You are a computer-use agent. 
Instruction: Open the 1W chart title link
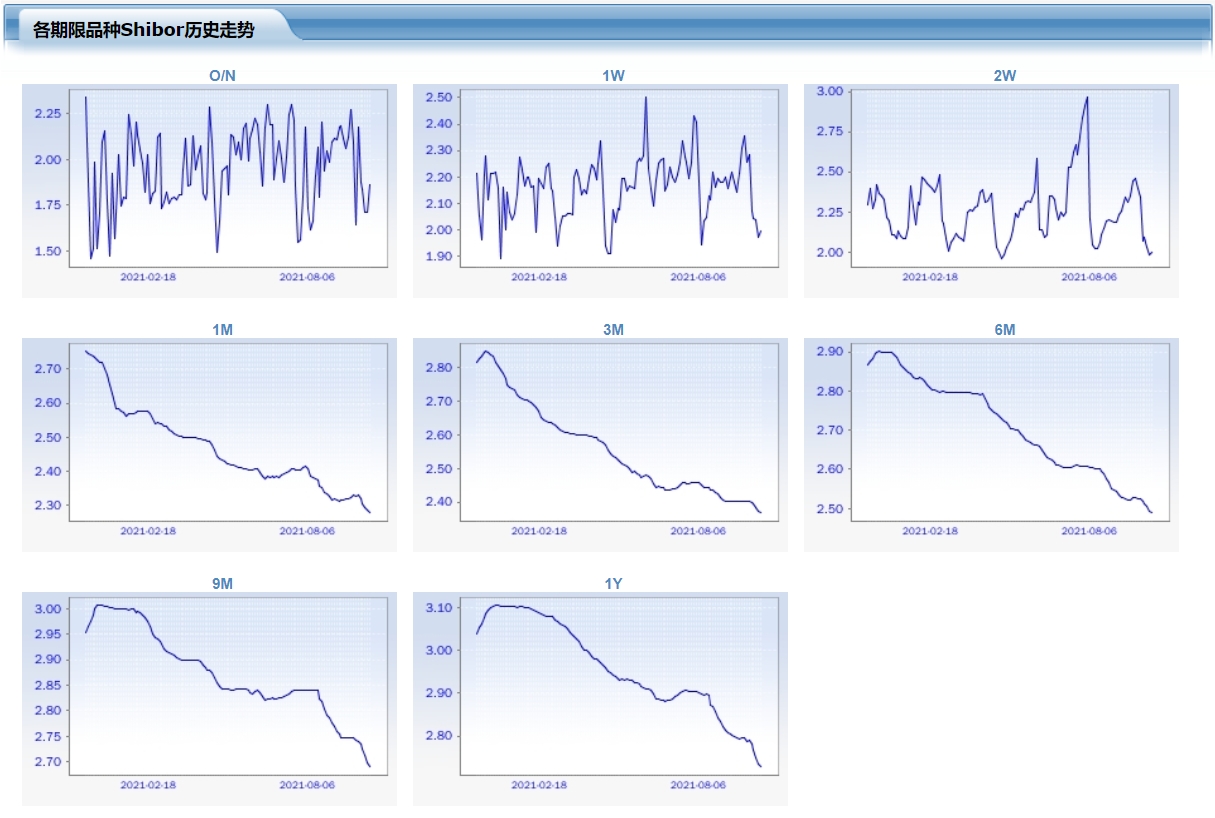(614, 76)
